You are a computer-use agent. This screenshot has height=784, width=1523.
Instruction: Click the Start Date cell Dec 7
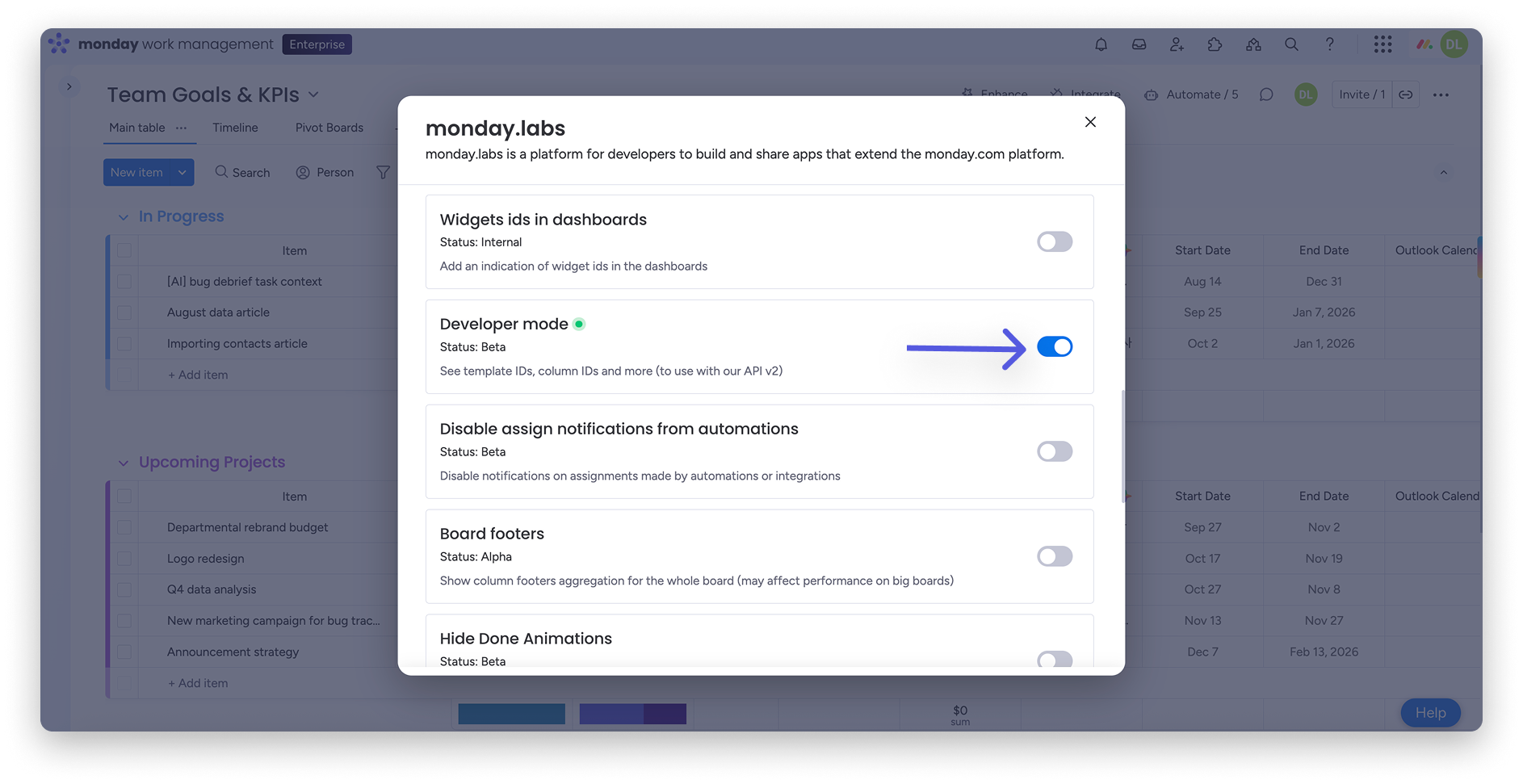pos(1202,652)
